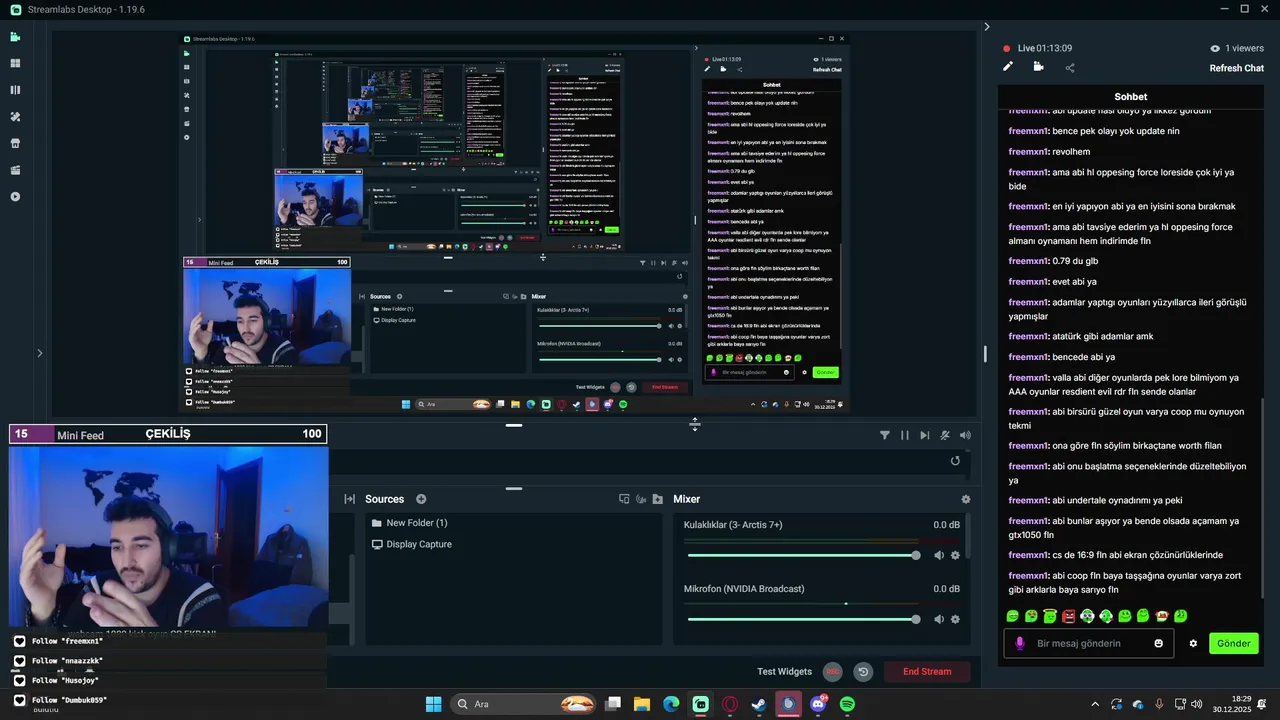Image resolution: width=1280 pixels, height=720 pixels.
Task: Open File Explorer from the taskbar
Action: [642, 704]
